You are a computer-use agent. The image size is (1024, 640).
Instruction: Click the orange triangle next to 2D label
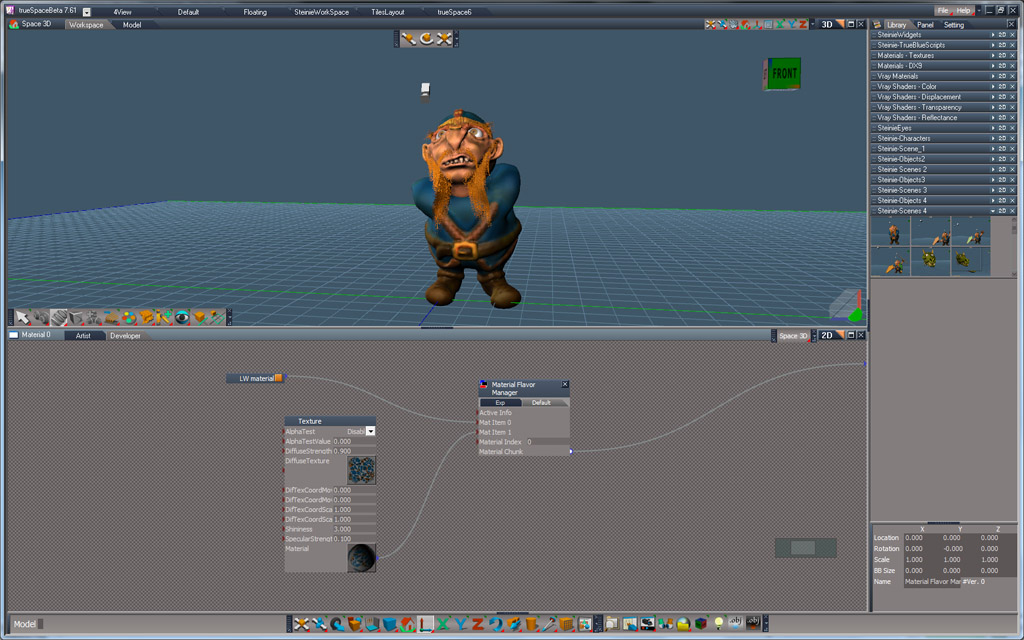(x=840, y=335)
